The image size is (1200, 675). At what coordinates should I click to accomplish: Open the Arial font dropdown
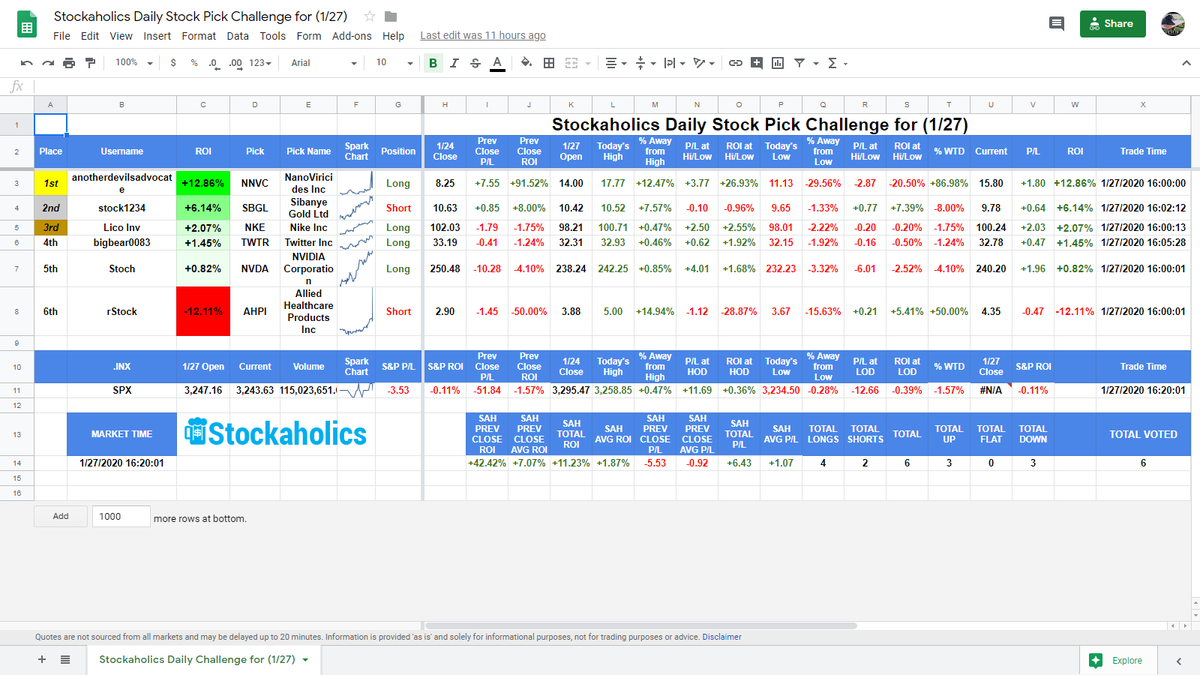tap(324, 63)
